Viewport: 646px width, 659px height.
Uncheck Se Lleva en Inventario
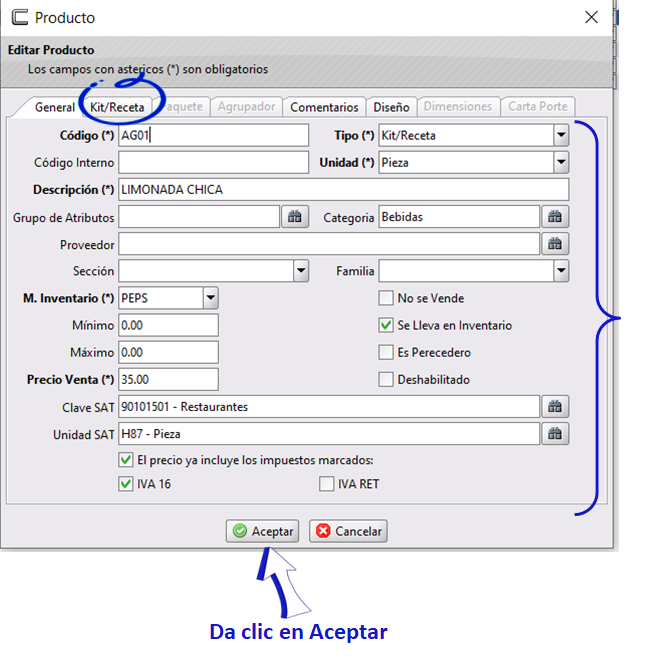[386, 325]
